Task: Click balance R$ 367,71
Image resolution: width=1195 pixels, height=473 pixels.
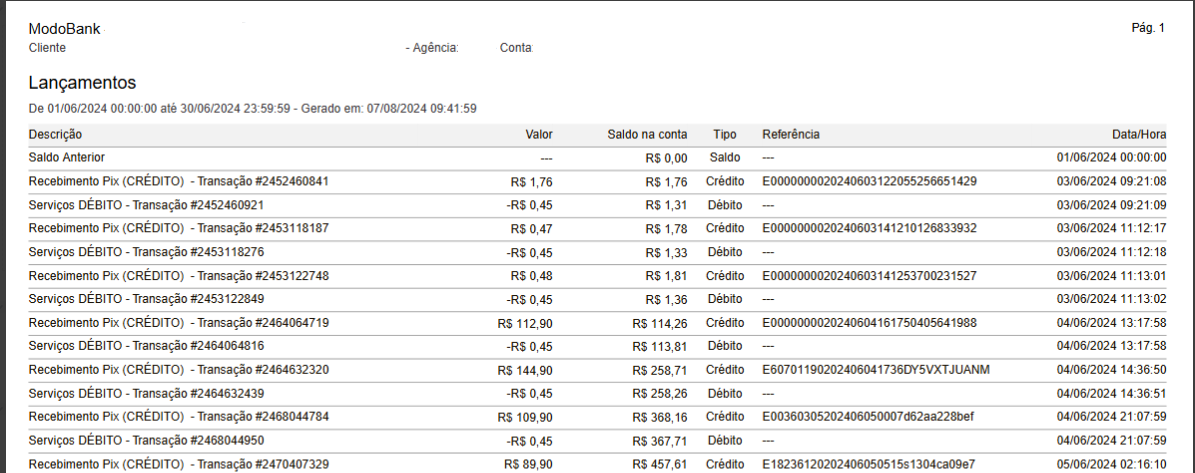Action: click(x=660, y=441)
